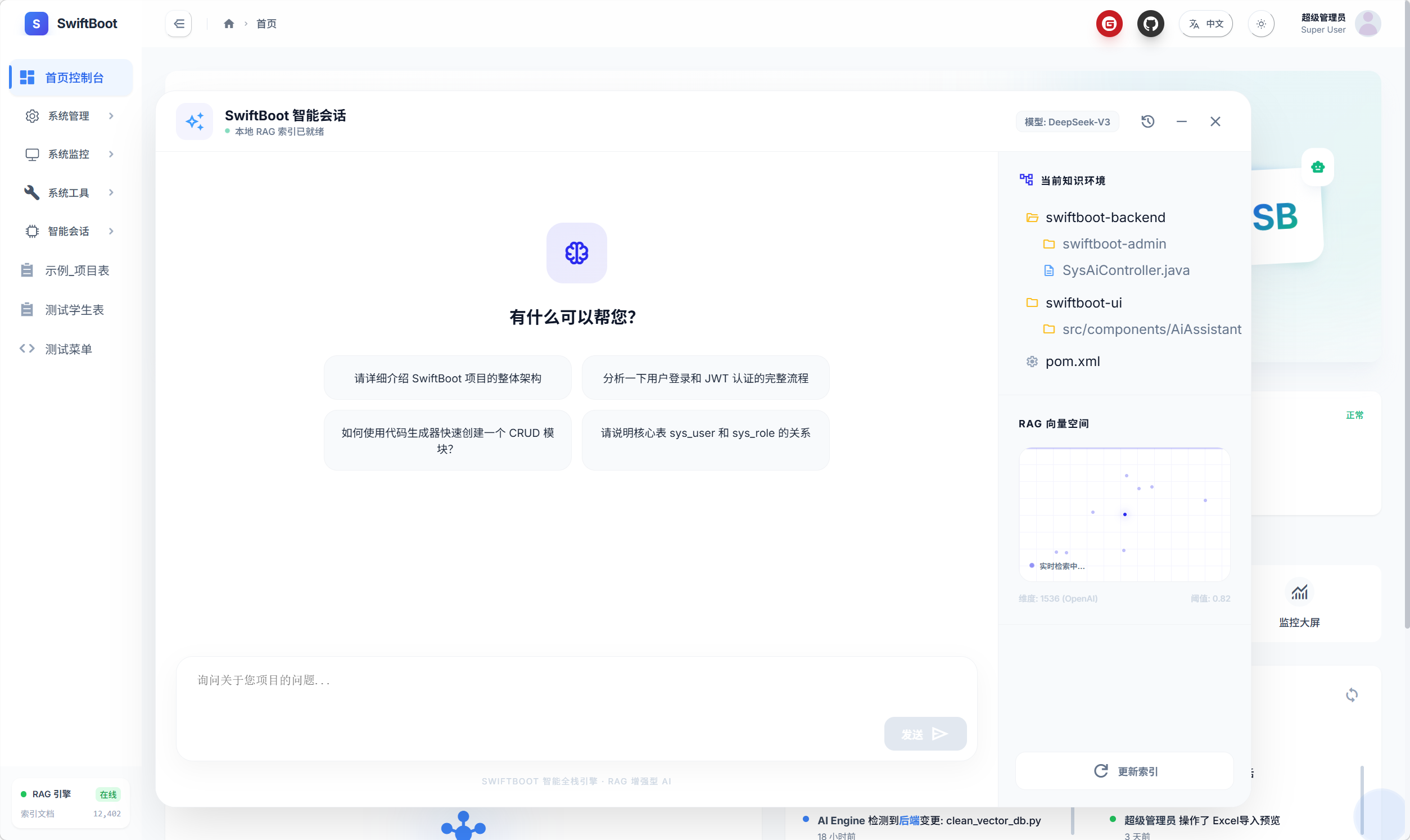Click the 本地 RAG 索引已就绪 status text
The height and width of the screenshot is (840, 1410).
(x=279, y=132)
